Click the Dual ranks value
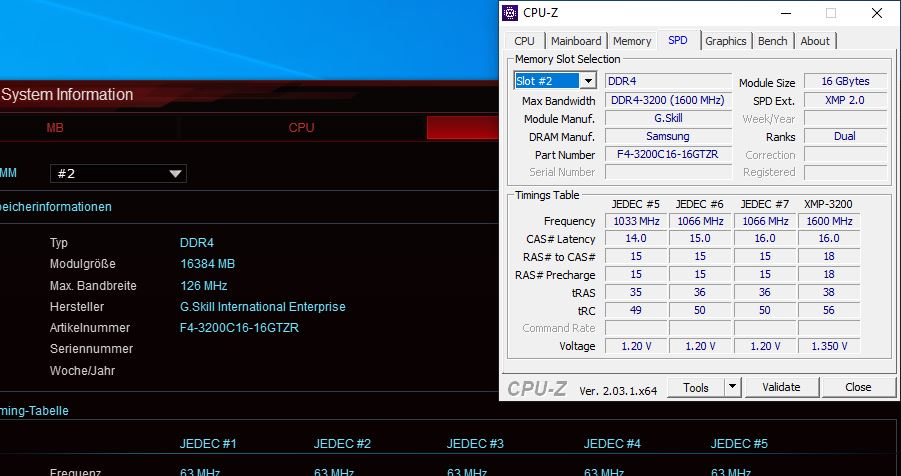The height and width of the screenshot is (476, 901). pyautogui.click(x=845, y=136)
